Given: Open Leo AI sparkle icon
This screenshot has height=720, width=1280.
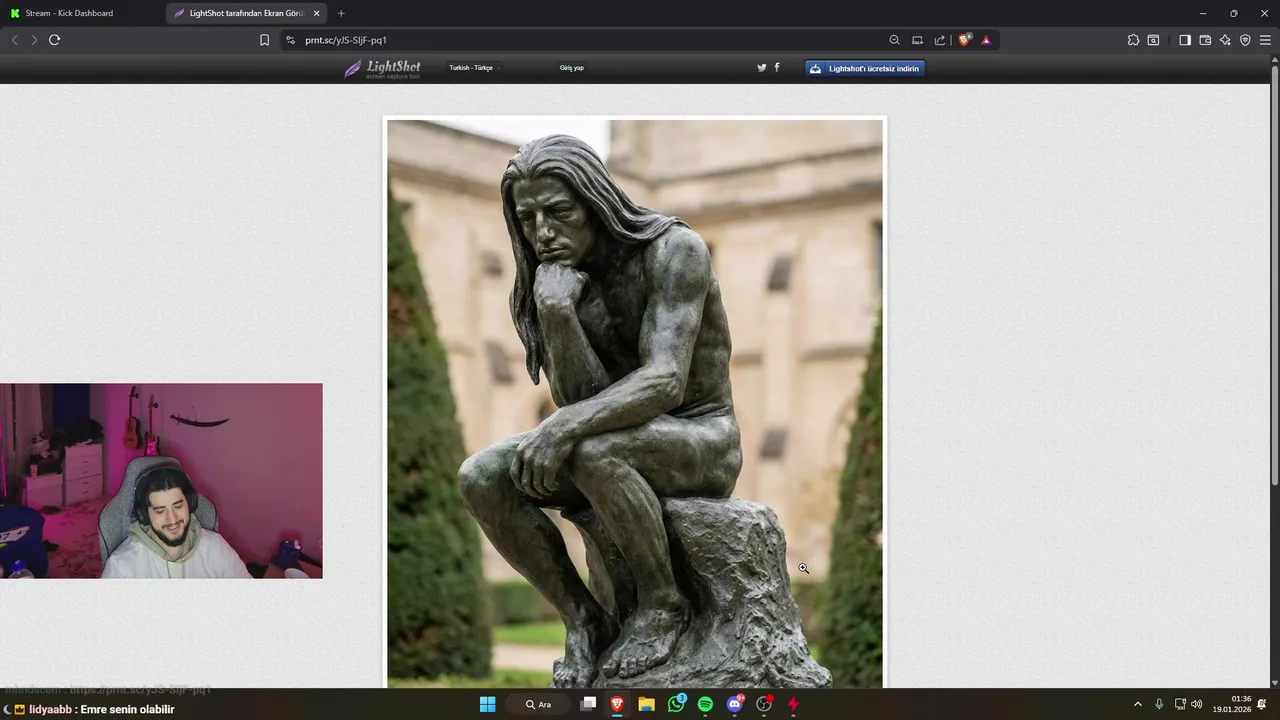Looking at the screenshot, I should pos(1225,40).
